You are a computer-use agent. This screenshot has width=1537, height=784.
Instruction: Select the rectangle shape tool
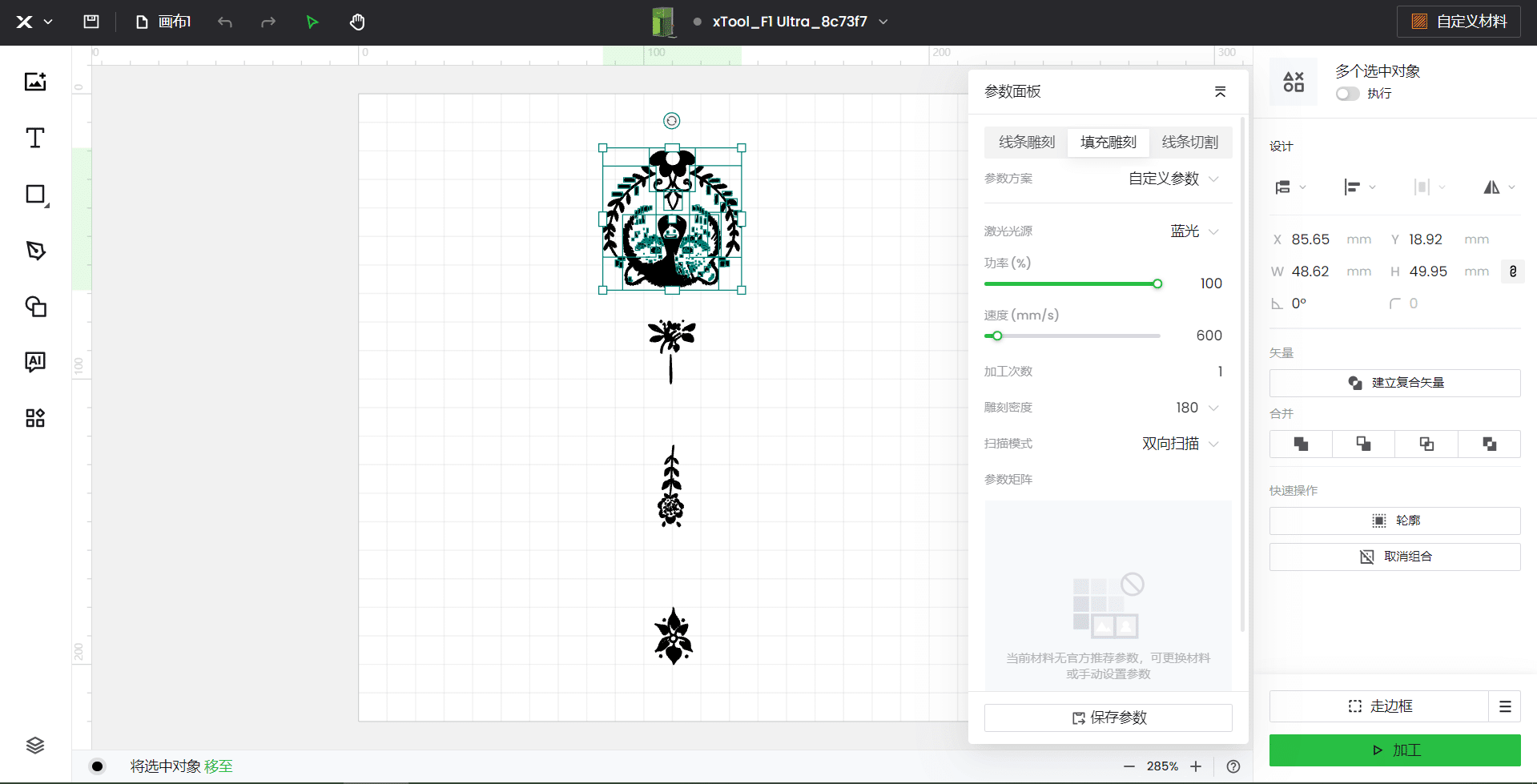(36, 195)
